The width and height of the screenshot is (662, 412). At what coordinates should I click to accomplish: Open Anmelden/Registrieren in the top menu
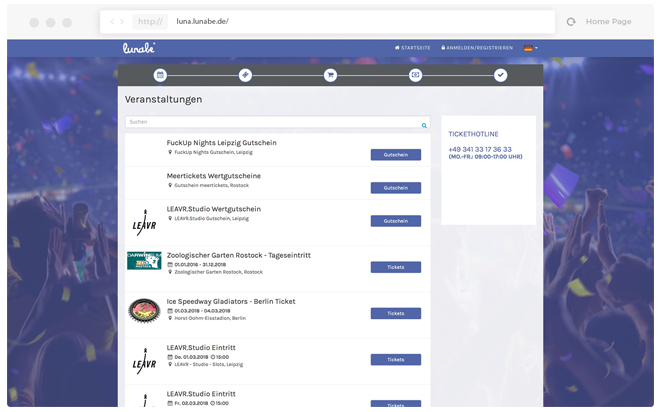477,48
